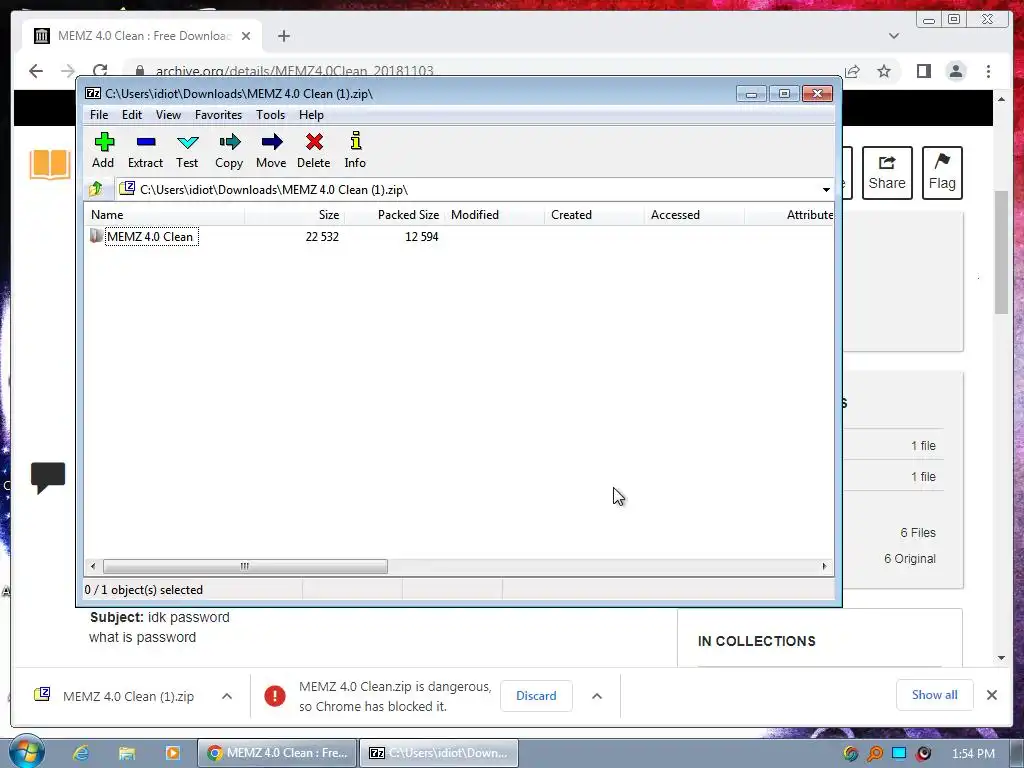This screenshot has width=1024, height=768.
Task: Discard the blocked dangerous download
Action: pyautogui.click(x=536, y=696)
